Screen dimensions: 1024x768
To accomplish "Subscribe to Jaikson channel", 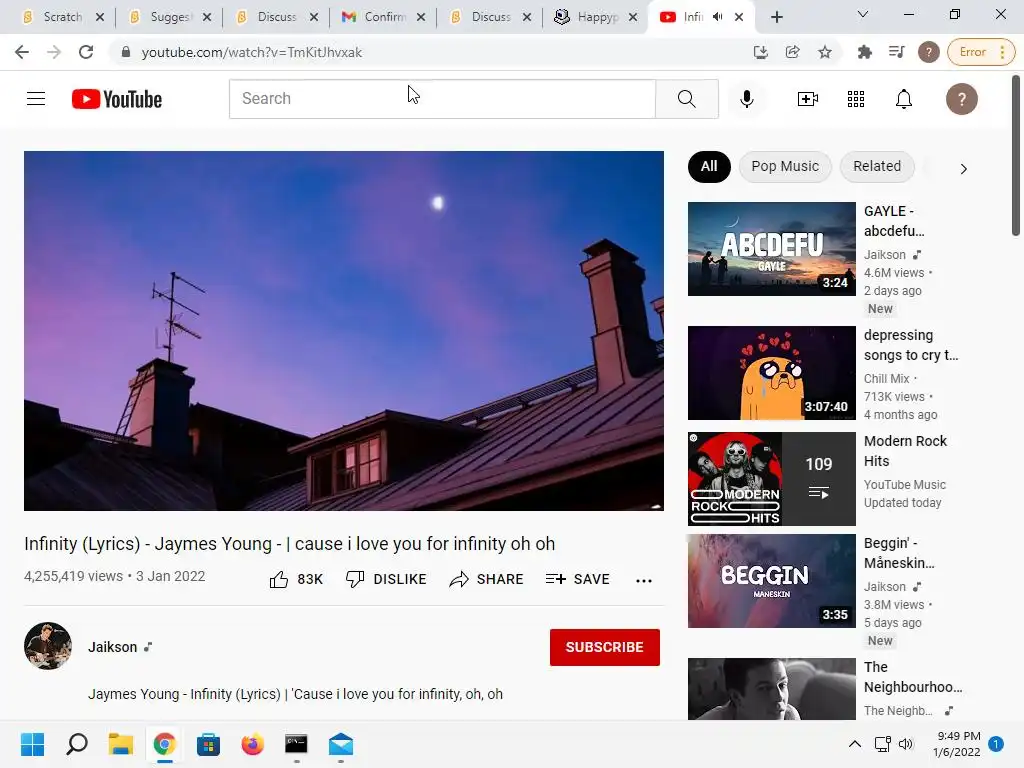I will tap(605, 647).
